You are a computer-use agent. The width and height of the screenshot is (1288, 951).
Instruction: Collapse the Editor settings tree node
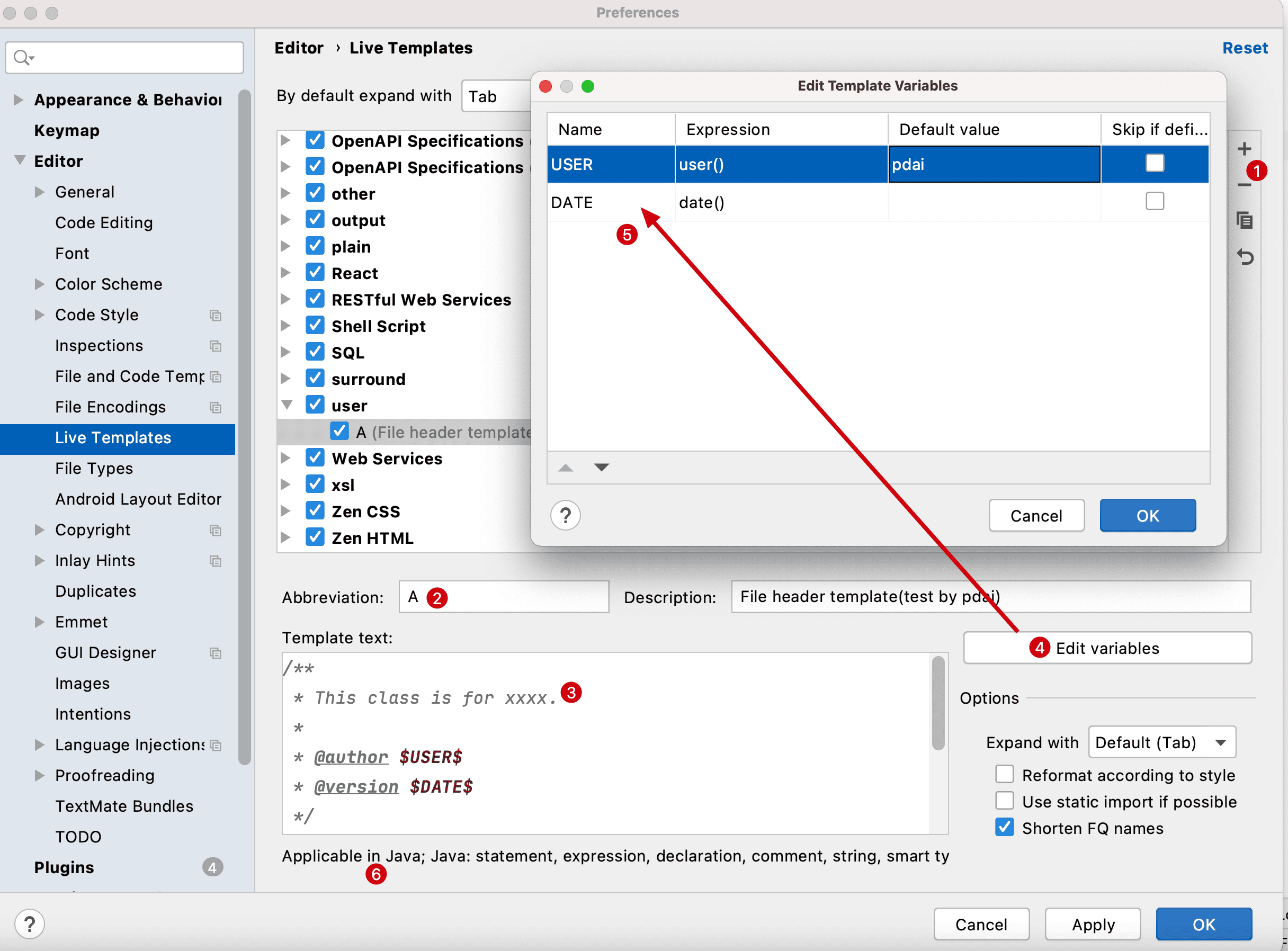tap(20, 160)
